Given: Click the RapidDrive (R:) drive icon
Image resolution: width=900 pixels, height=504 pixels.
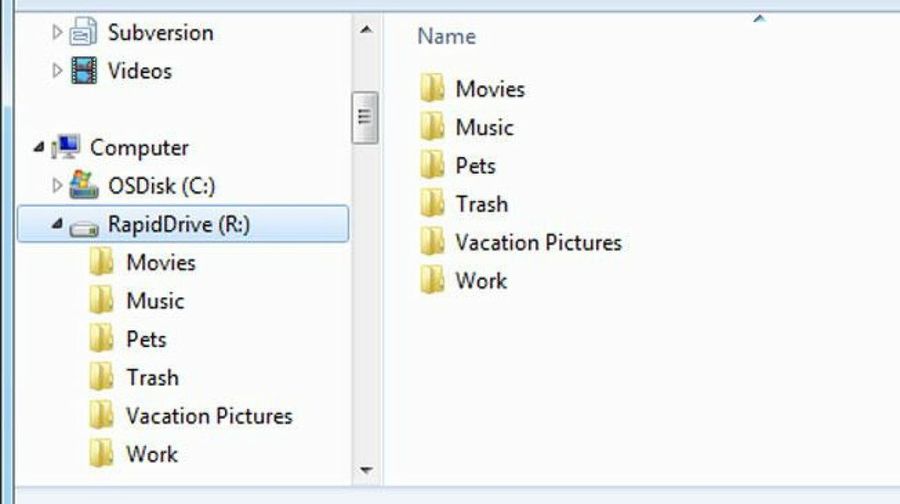Looking at the screenshot, I should click(x=84, y=226).
